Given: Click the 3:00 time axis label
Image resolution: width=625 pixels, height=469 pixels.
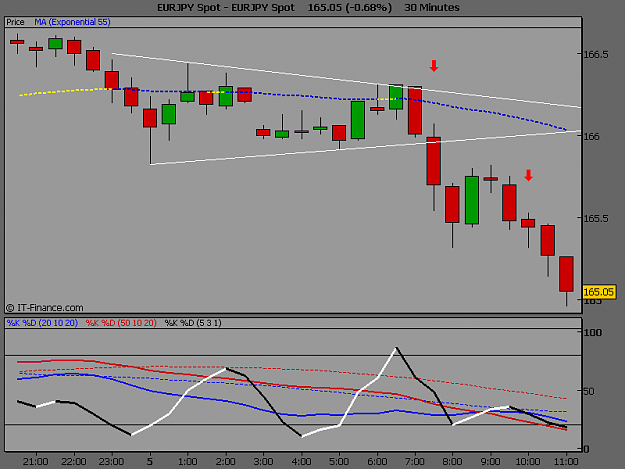Looking at the screenshot, I should tap(263, 461).
